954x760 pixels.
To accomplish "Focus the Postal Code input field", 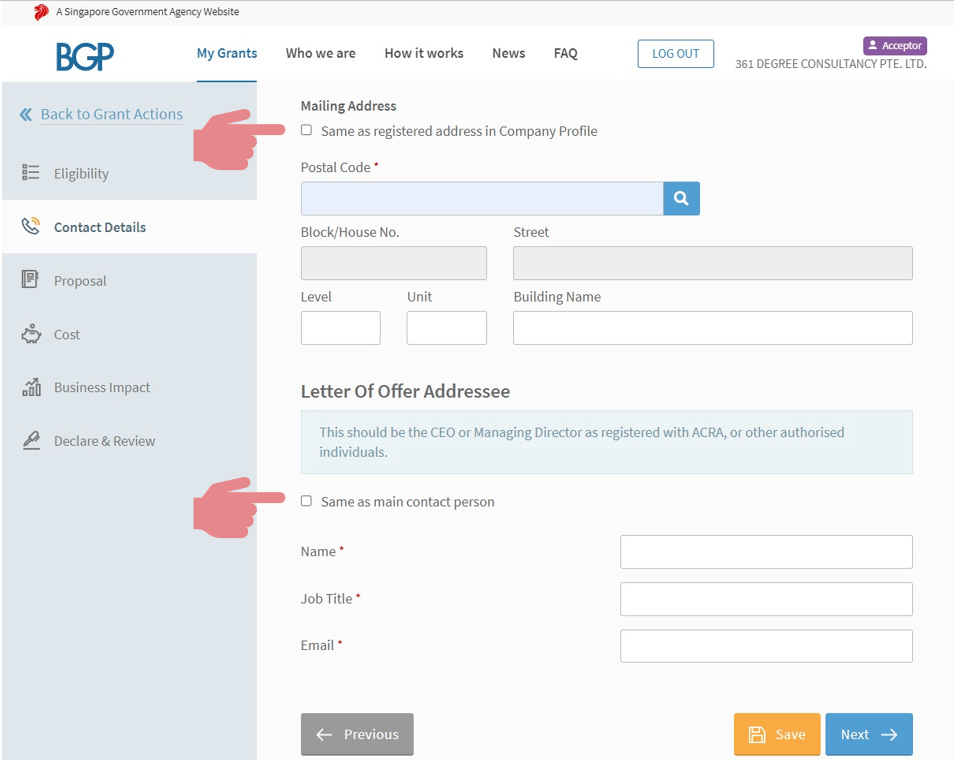I will click(481, 199).
